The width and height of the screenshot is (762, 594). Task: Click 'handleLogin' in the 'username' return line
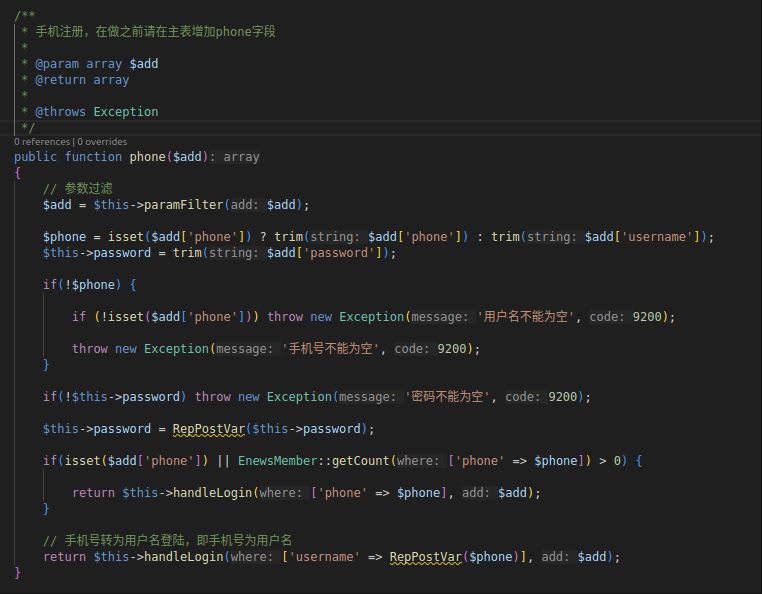point(184,557)
